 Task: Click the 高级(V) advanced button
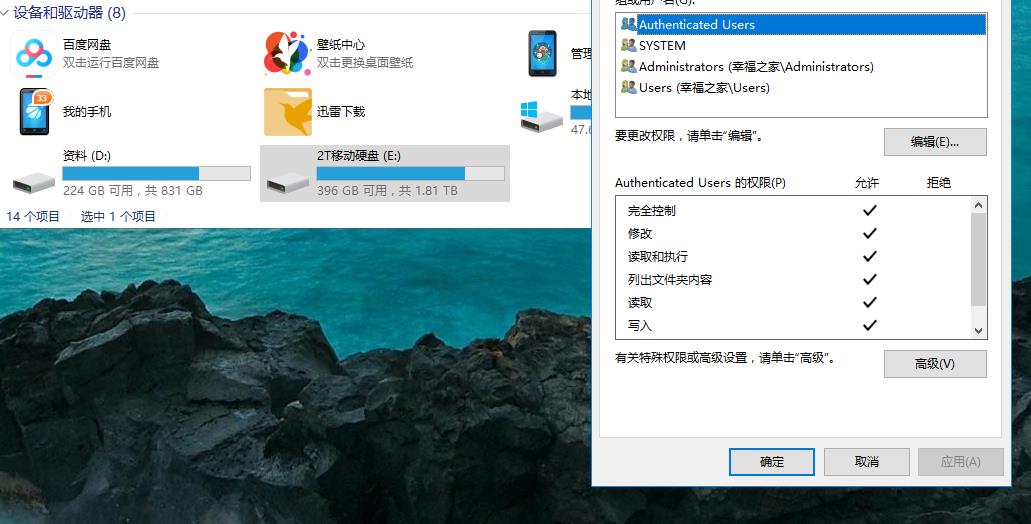click(934, 364)
